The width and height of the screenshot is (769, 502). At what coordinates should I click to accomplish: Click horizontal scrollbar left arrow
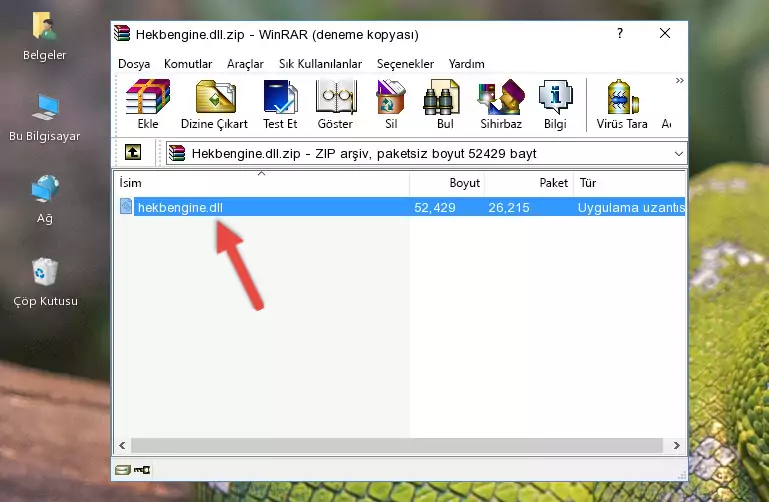point(123,445)
